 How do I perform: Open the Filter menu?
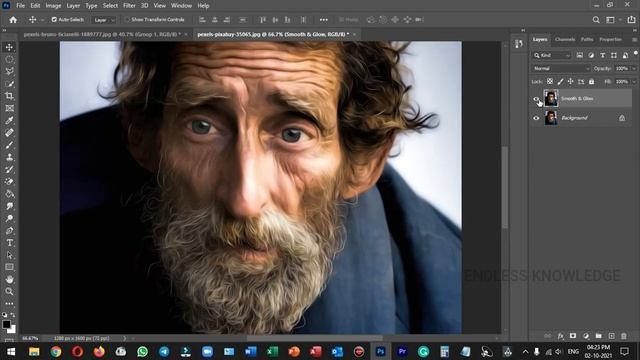point(129,6)
